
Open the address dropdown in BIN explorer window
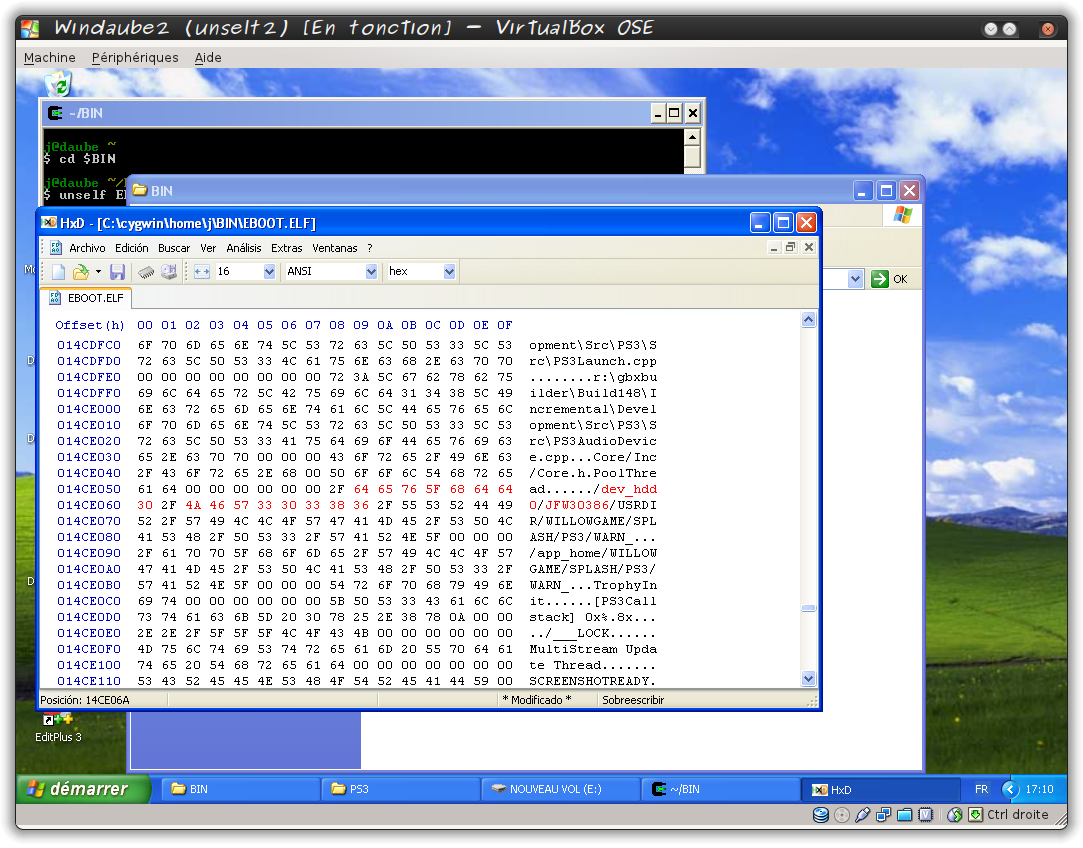[856, 279]
